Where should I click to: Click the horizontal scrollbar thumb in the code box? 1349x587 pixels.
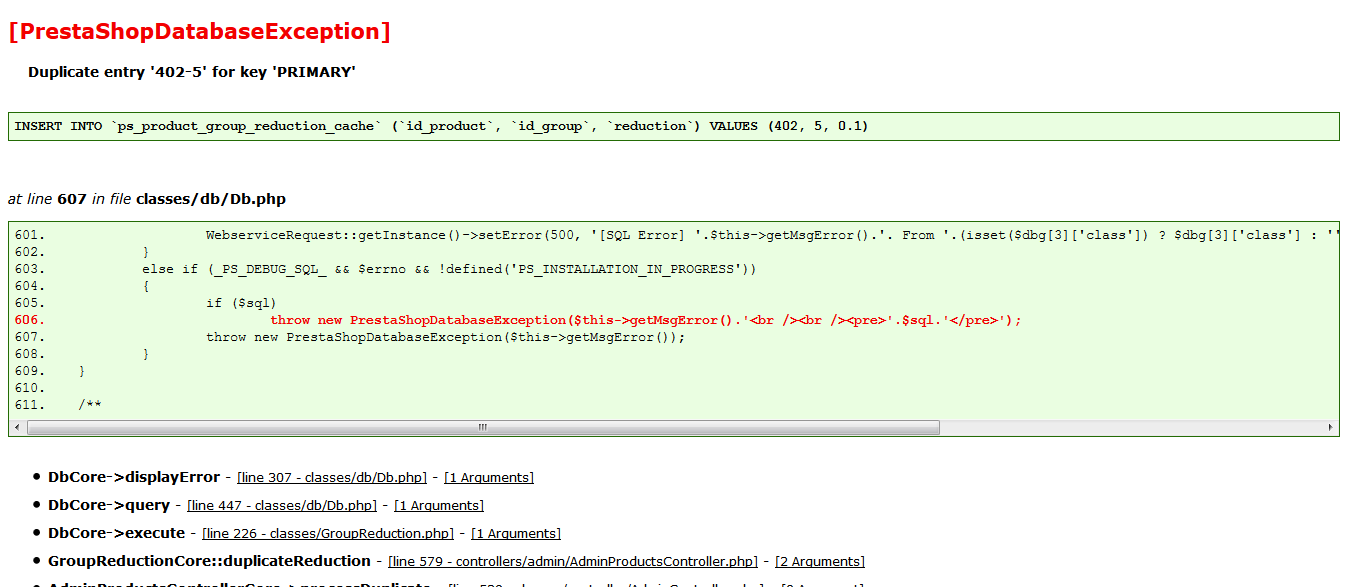click(x=484, y=427)
